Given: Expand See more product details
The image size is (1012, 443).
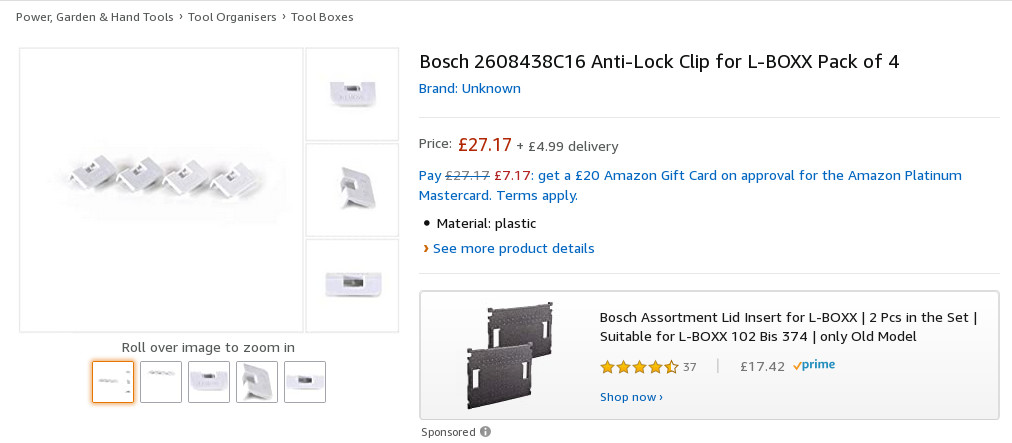Looking at the screenshot, I should [x=513, y=248].
